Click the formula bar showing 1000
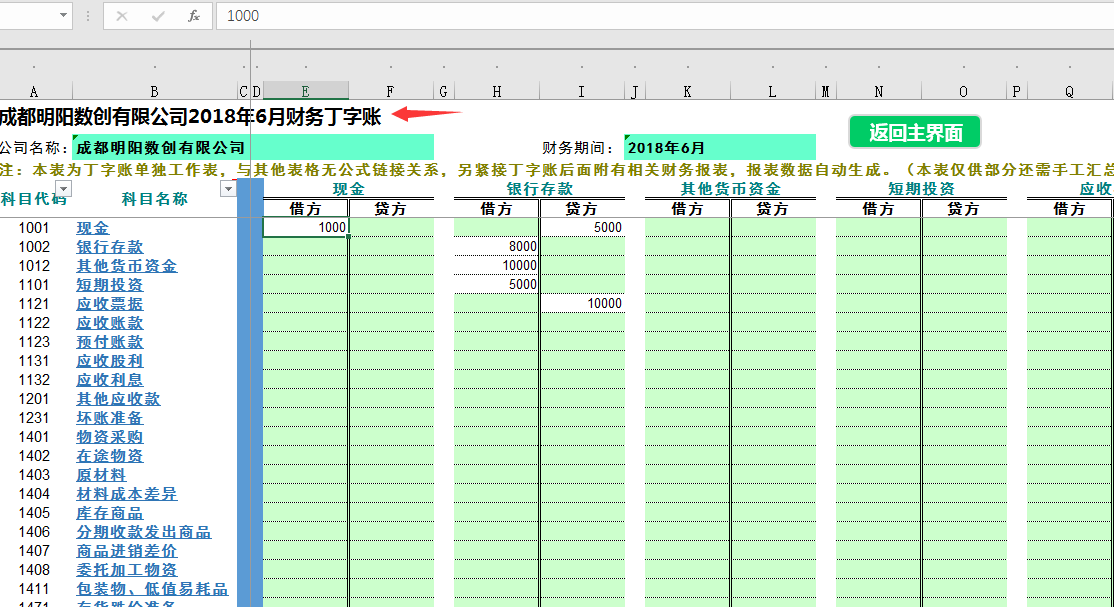1114x607 pixels. click(x=664, y=16)
